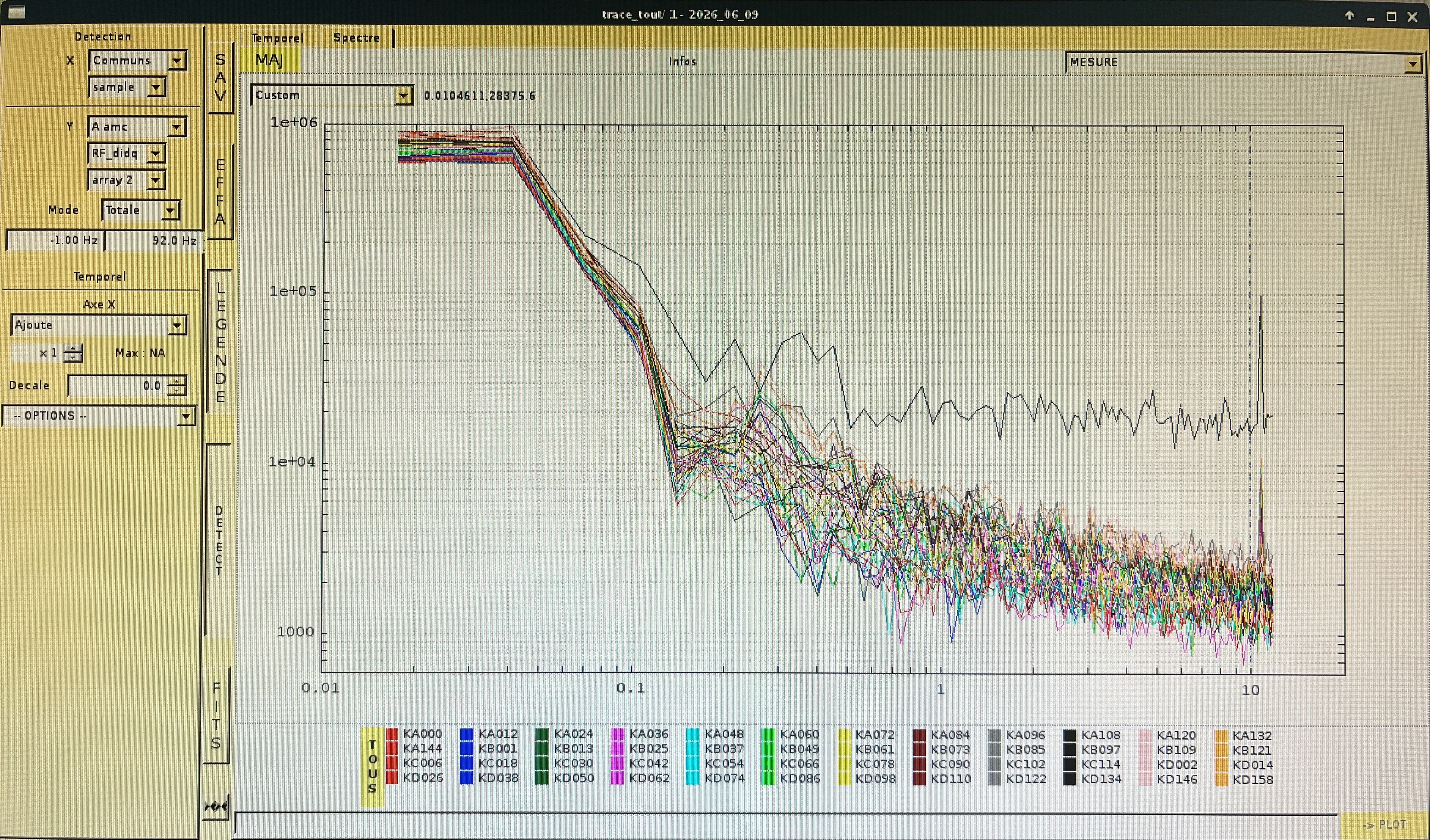Click the red KA000 legend swatch

tap(392, 734)
